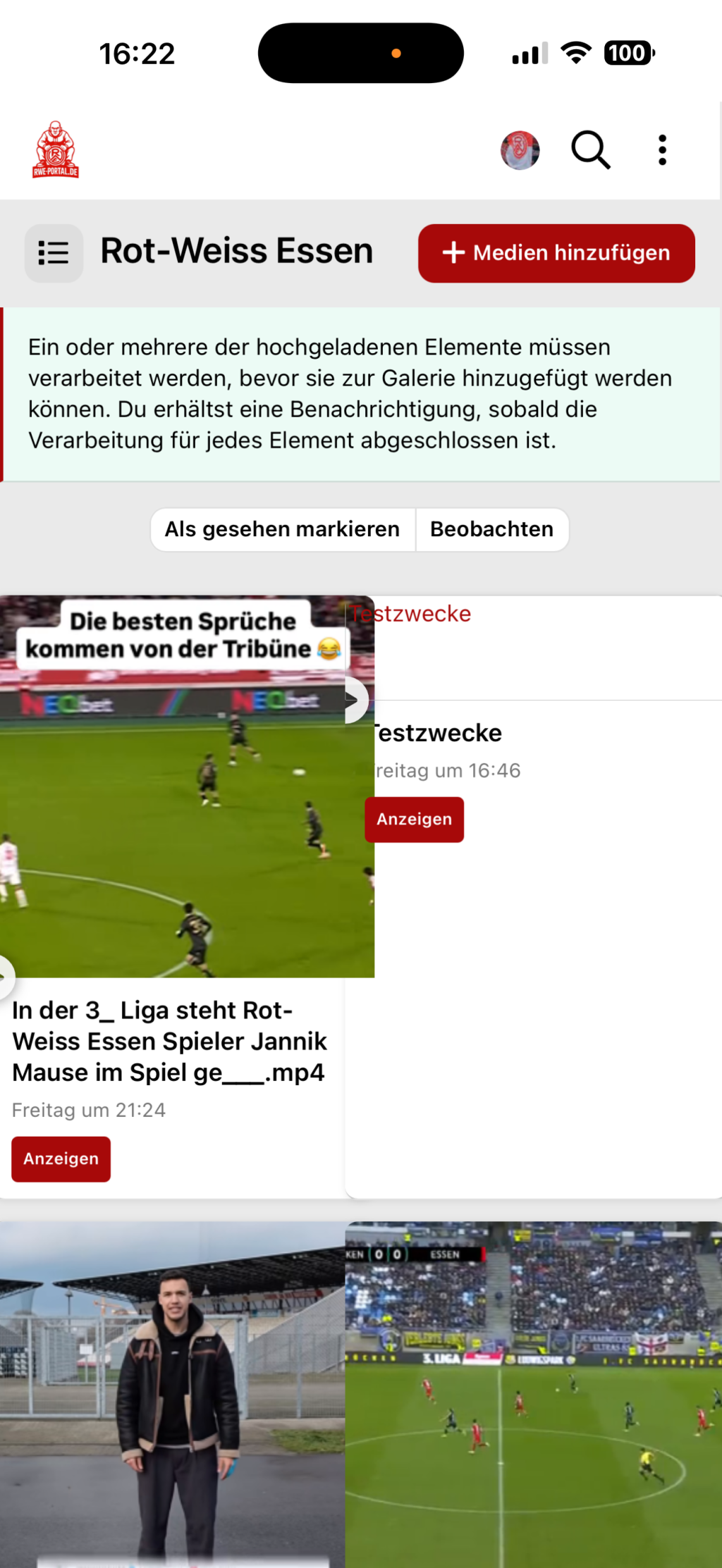Click Anzeigen under Testzwecke item
The image size is (722, 1568).
coord(415,819)
